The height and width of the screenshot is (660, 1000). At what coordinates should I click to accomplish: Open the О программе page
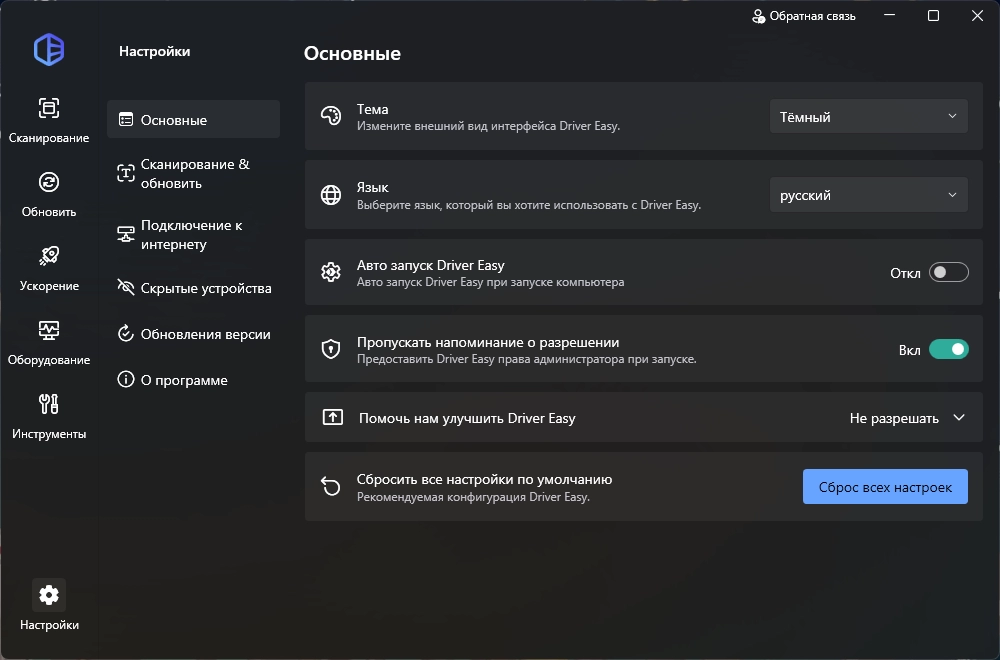pos(184,380)
